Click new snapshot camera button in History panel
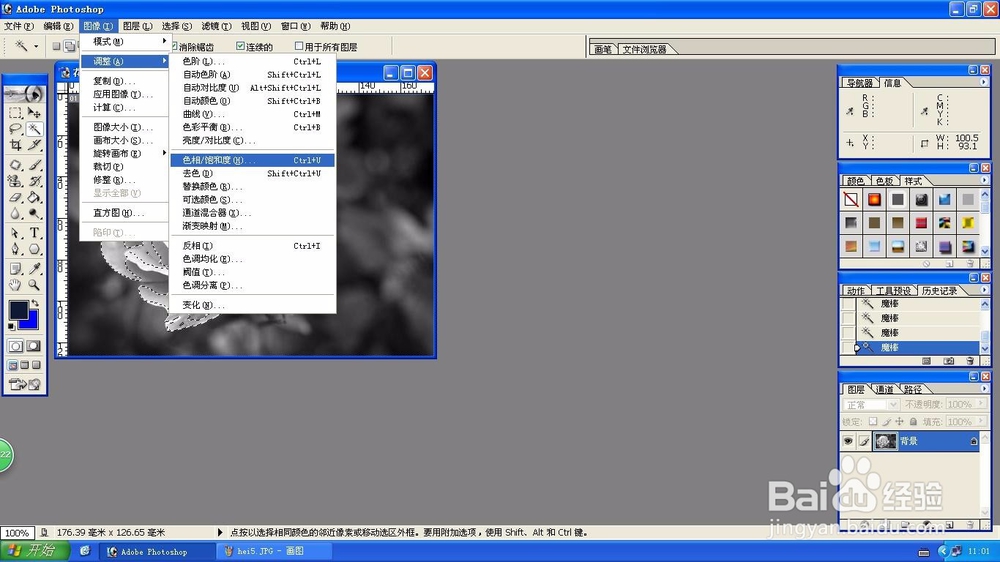1000x562 pixels. pyautogui.click(x=949, y=361)
